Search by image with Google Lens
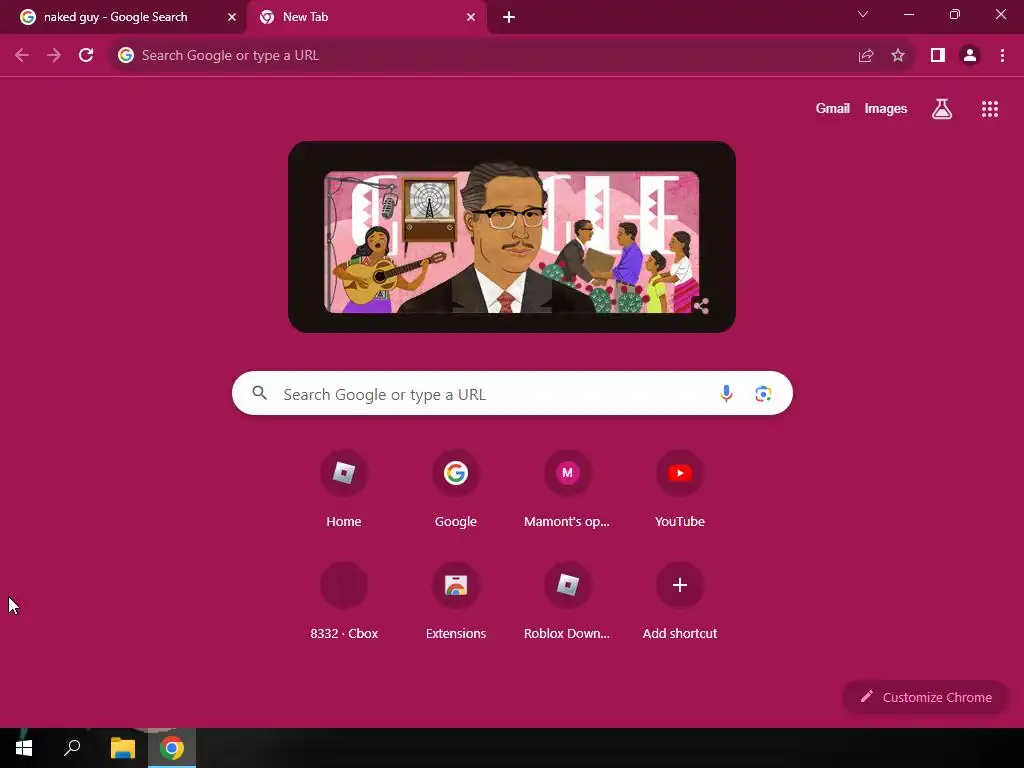This screenshot has height=768, width=1024. tap(763, 394)
